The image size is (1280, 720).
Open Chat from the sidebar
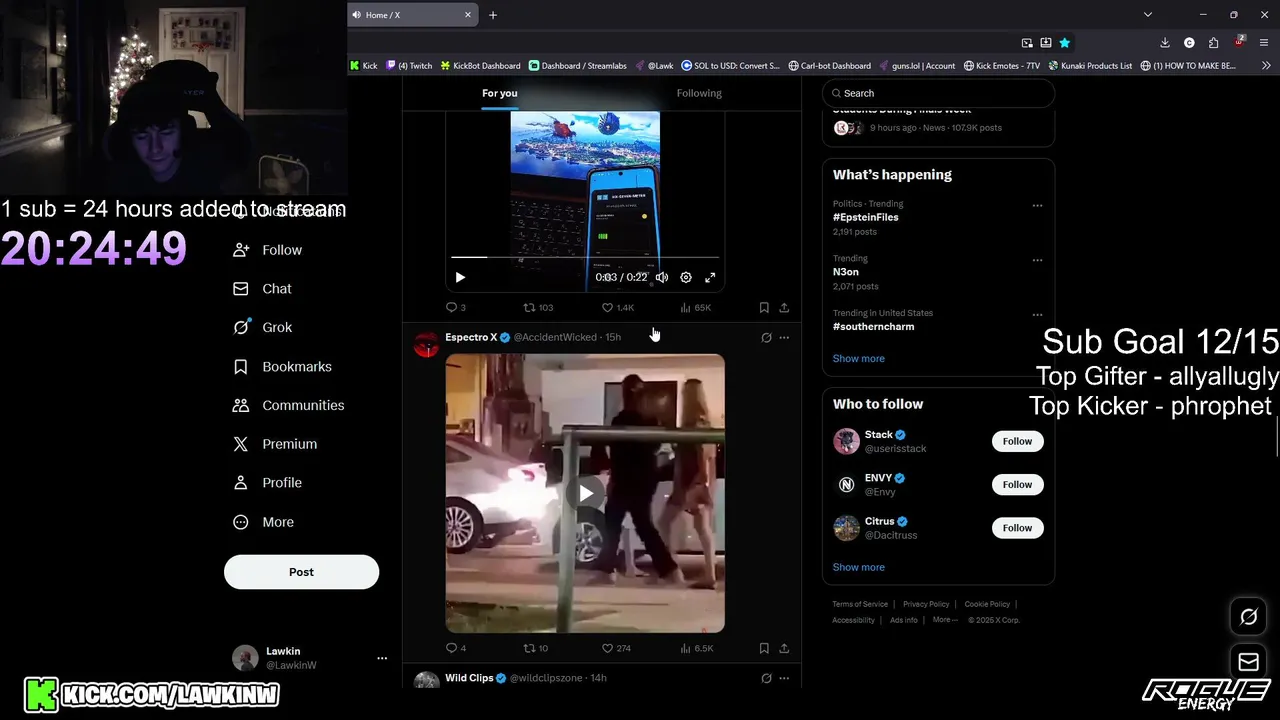tap(262, 289)
